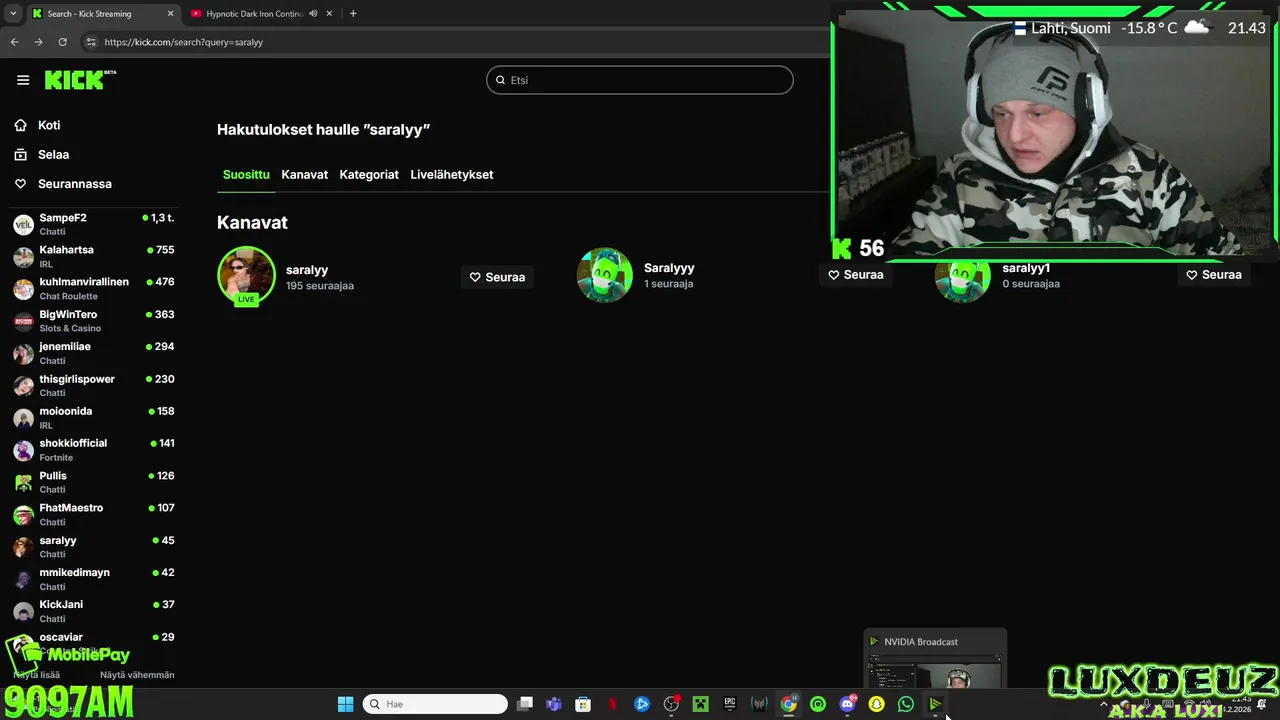Follow Saralyyy with Seuraa button
This screenshot has width=1280, height=720.
click(856, 274)
